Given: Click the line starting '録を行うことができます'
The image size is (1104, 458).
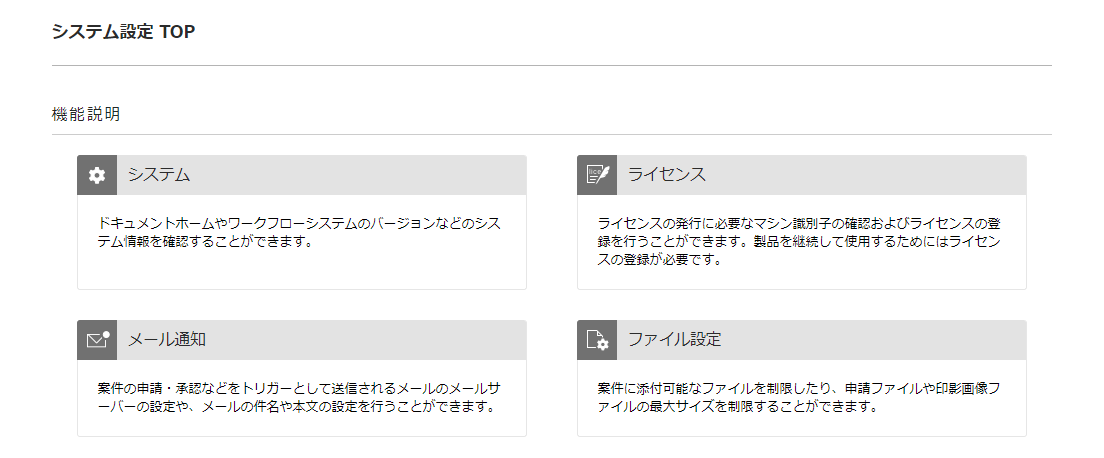Looking at the screenshot, I should tap(799, 242).
